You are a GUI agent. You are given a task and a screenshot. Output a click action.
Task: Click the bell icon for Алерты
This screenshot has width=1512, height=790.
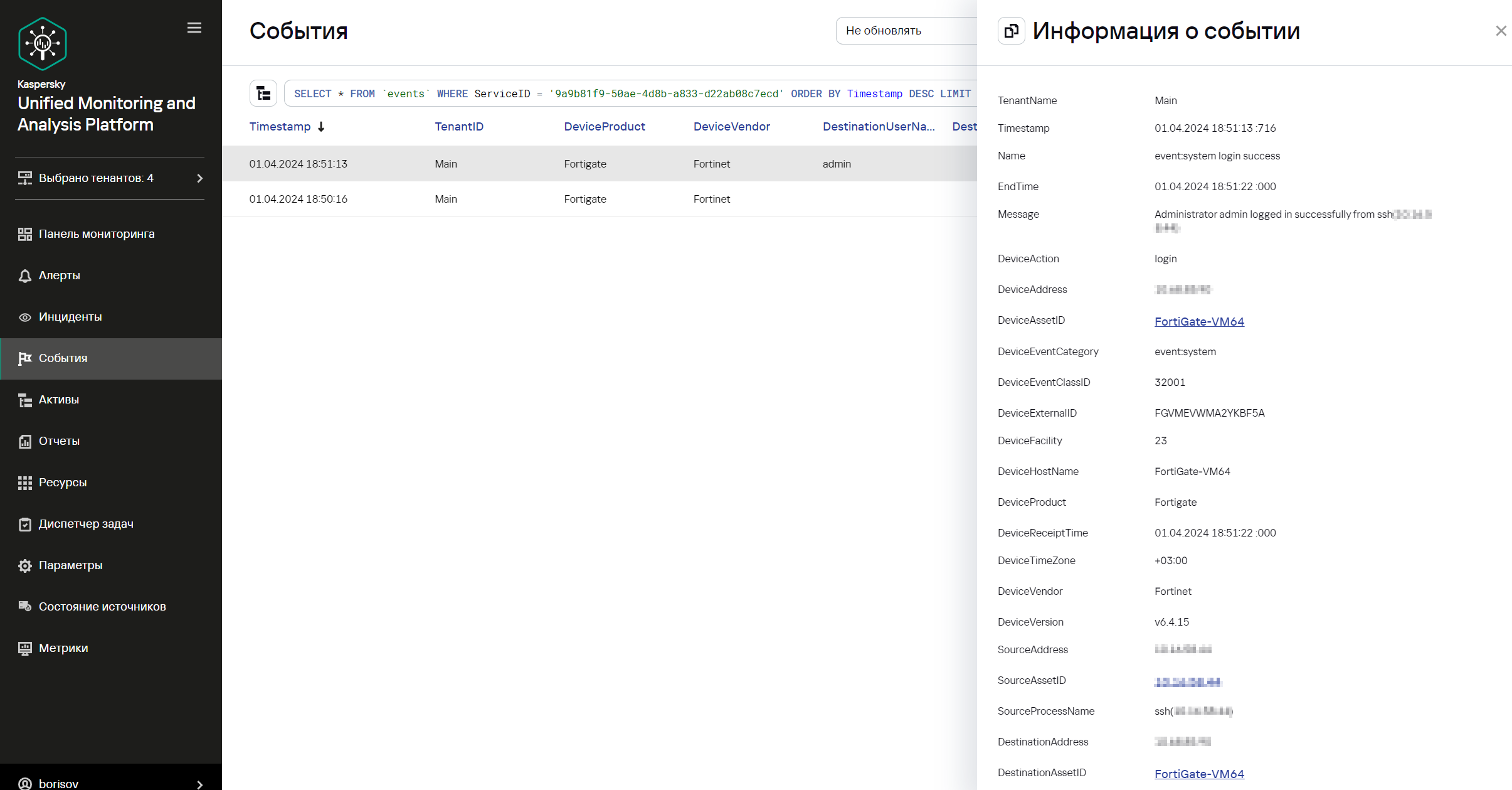[x=25, y=275]
